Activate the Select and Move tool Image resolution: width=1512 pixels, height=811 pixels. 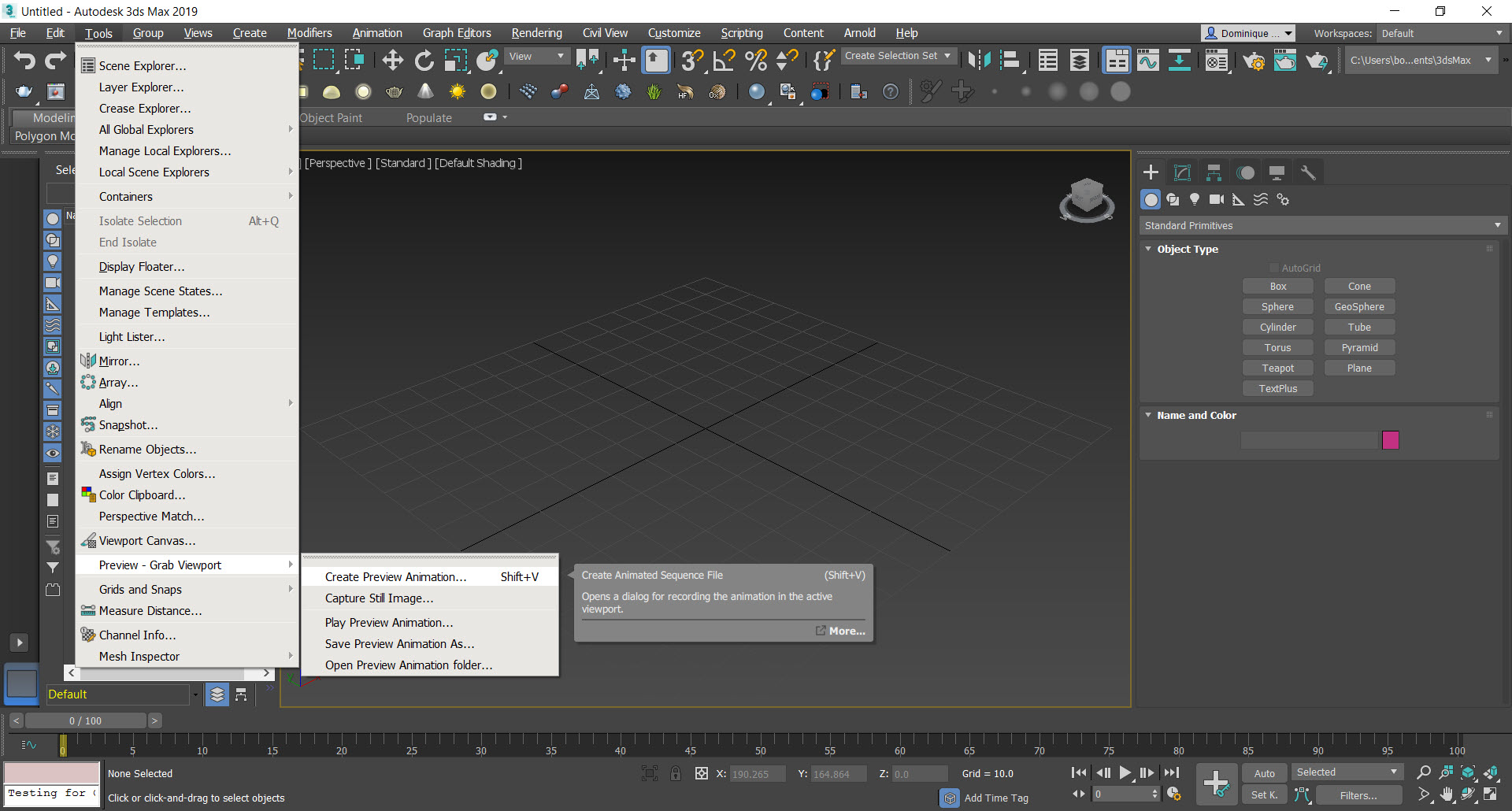tap(392, 61)
